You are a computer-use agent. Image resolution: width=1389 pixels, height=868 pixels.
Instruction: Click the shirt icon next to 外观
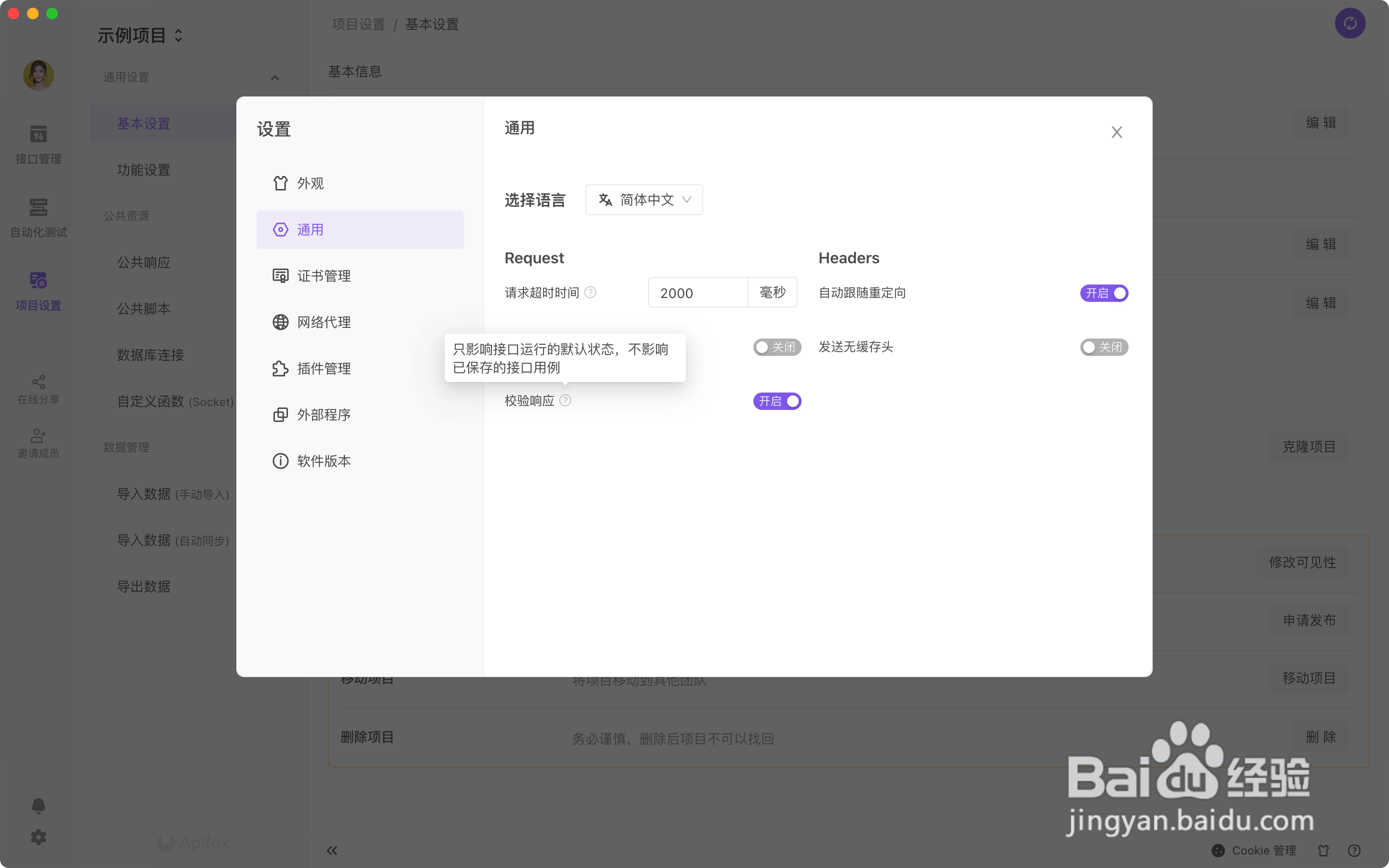(280, 183)
